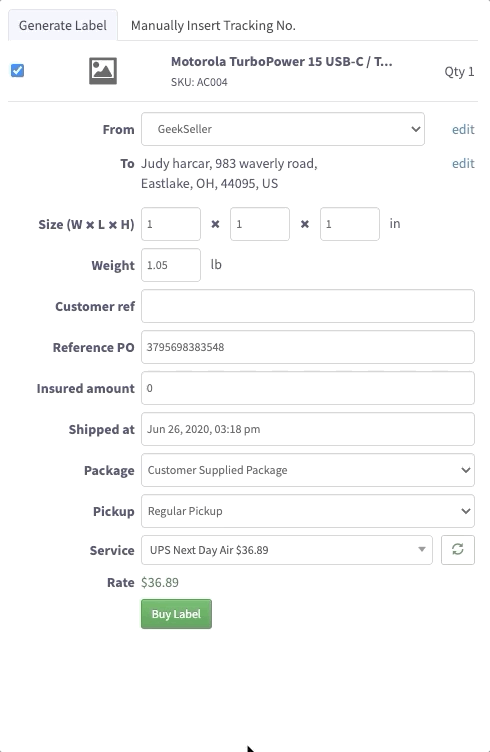Screen dimensions: 490x752
Task: Click the Shipped at date field
Action: [x=307, y=429]
